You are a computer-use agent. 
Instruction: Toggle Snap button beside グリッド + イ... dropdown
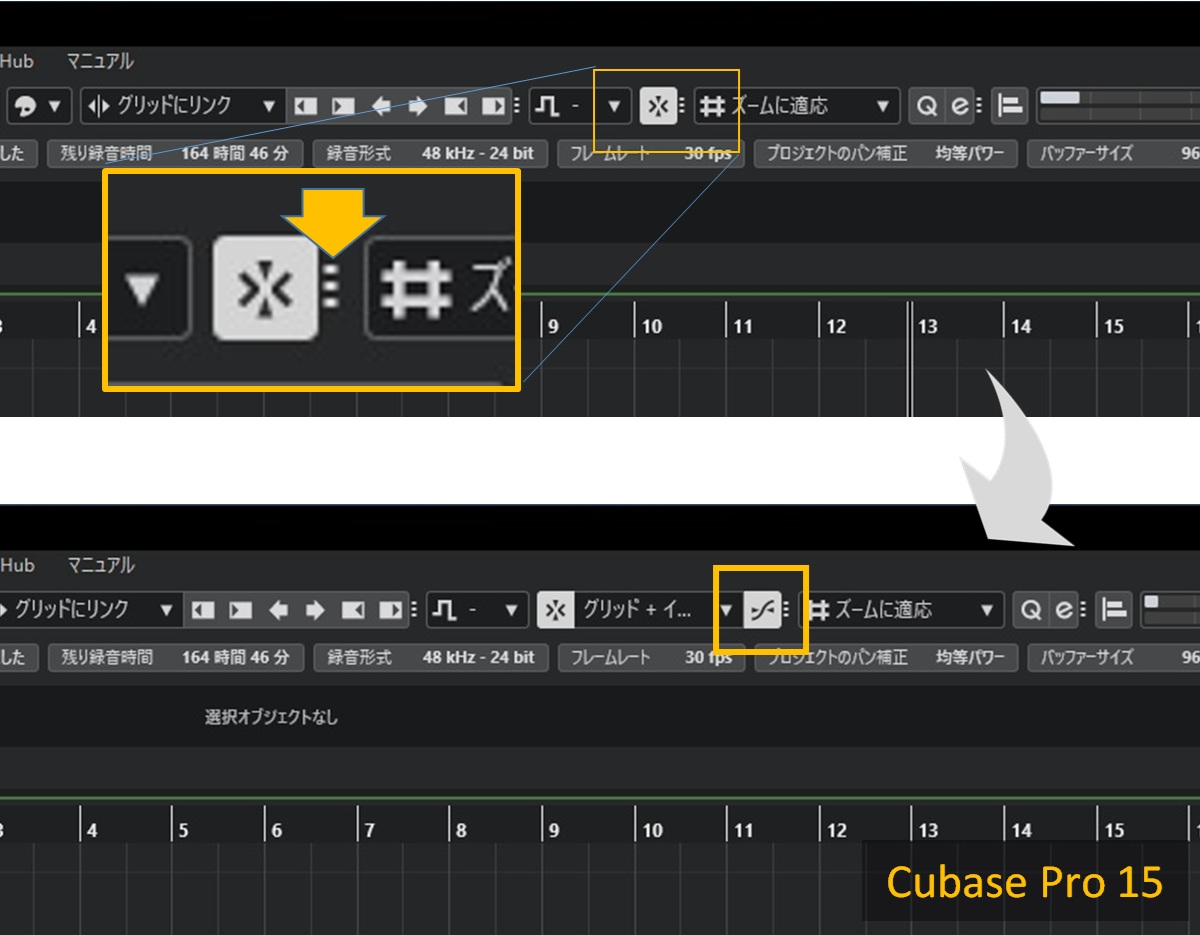554,610
